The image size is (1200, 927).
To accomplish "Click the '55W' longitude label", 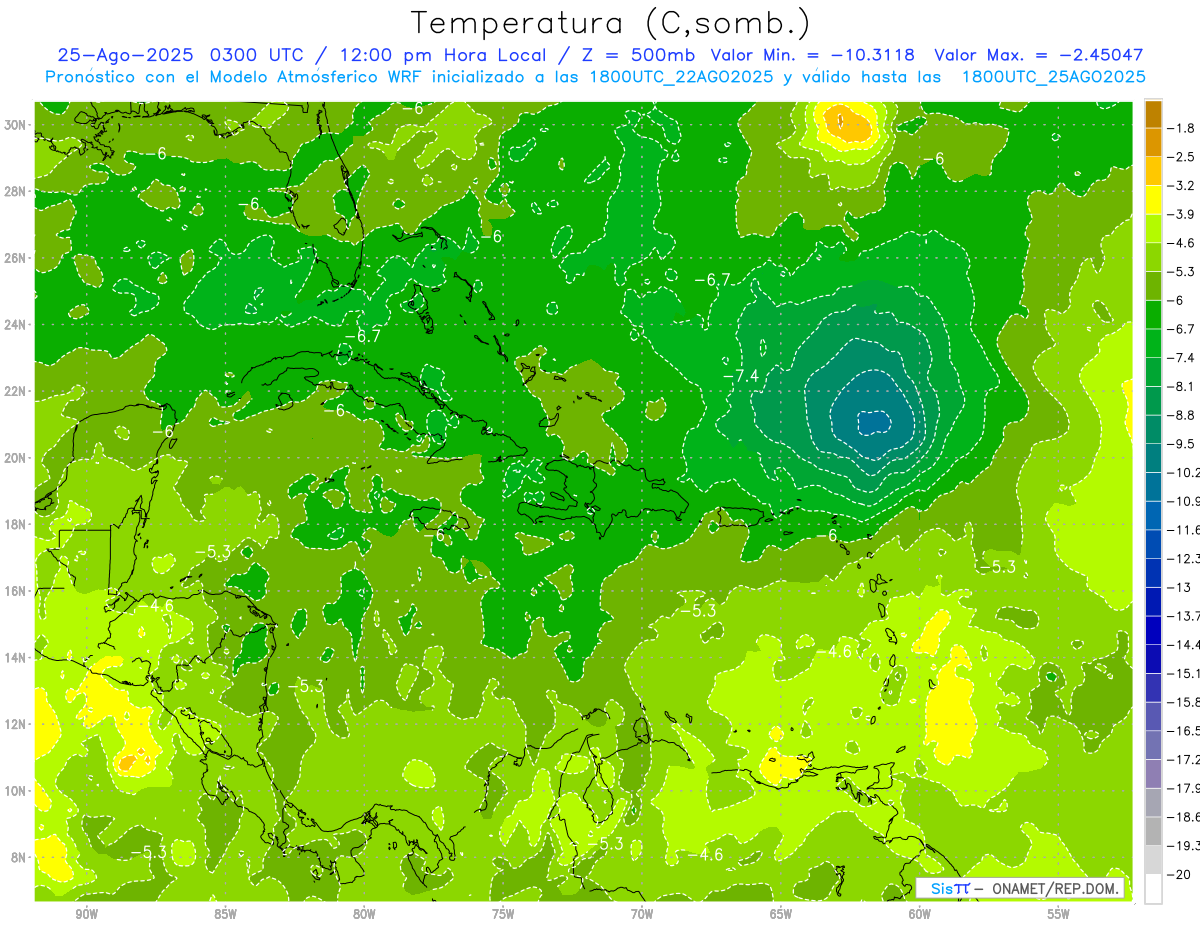I will point(1058,915).
